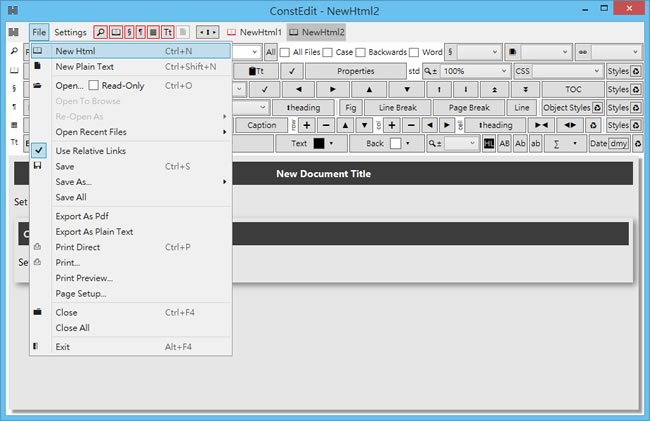
Task: Select Page Setup from File menu
Action: point(131,294)
